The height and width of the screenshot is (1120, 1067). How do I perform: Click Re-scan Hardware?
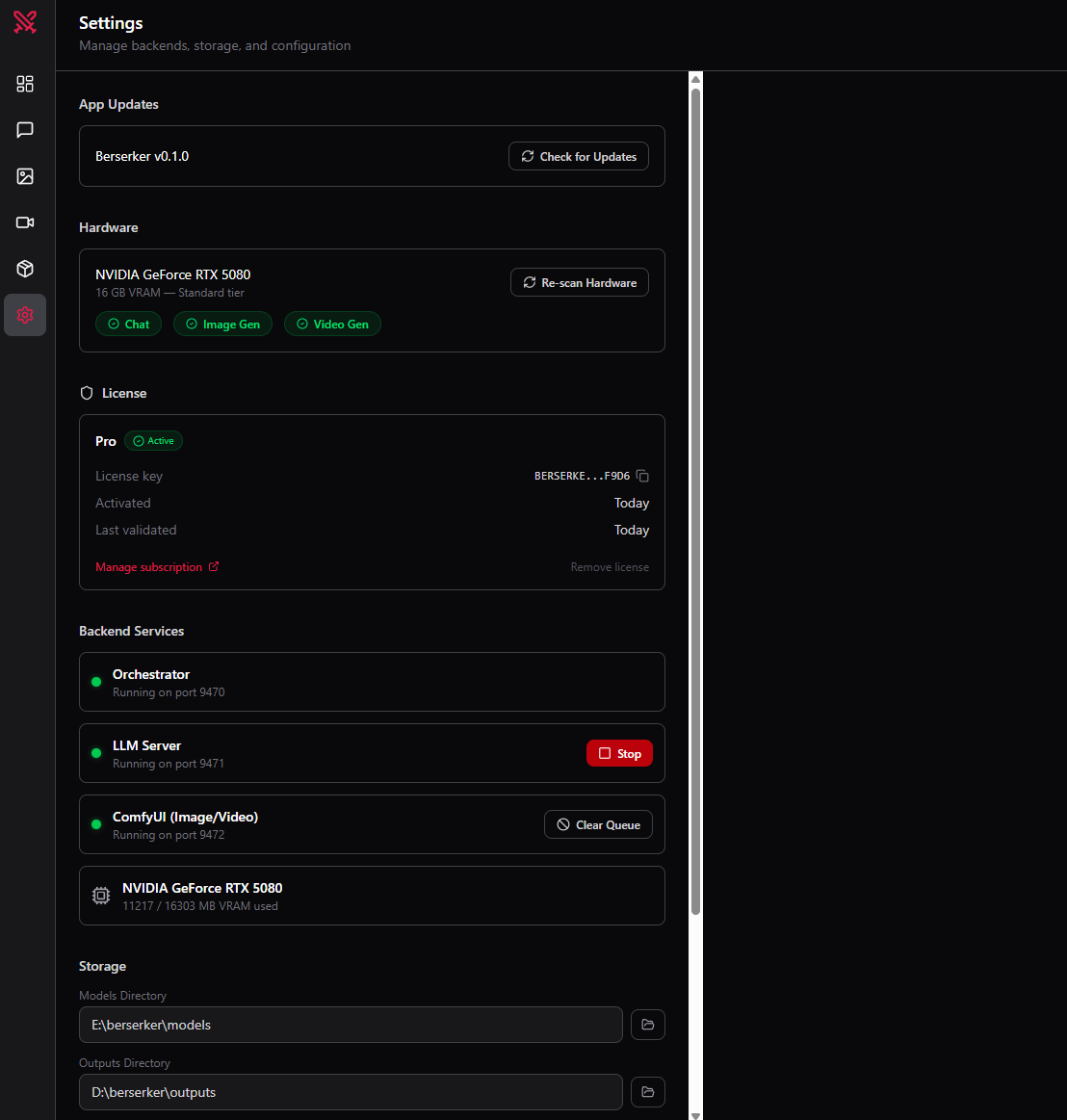[x=579, y=282]
